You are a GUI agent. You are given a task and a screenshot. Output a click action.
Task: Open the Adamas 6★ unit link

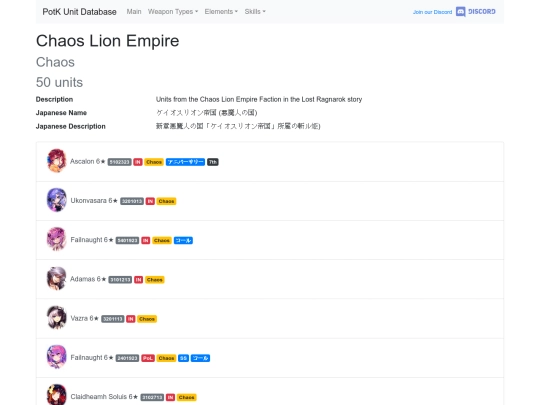88,279
